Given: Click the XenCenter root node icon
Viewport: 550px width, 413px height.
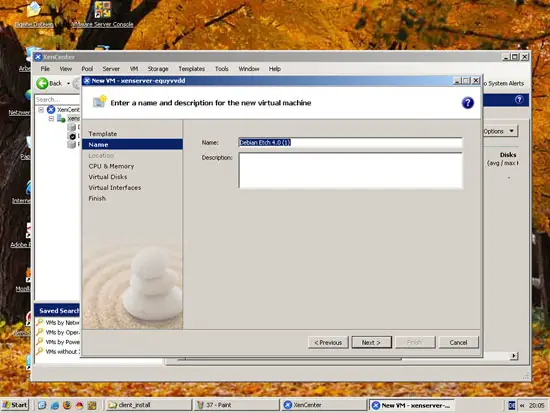Looking at the screenshot, I should [51, 109].
